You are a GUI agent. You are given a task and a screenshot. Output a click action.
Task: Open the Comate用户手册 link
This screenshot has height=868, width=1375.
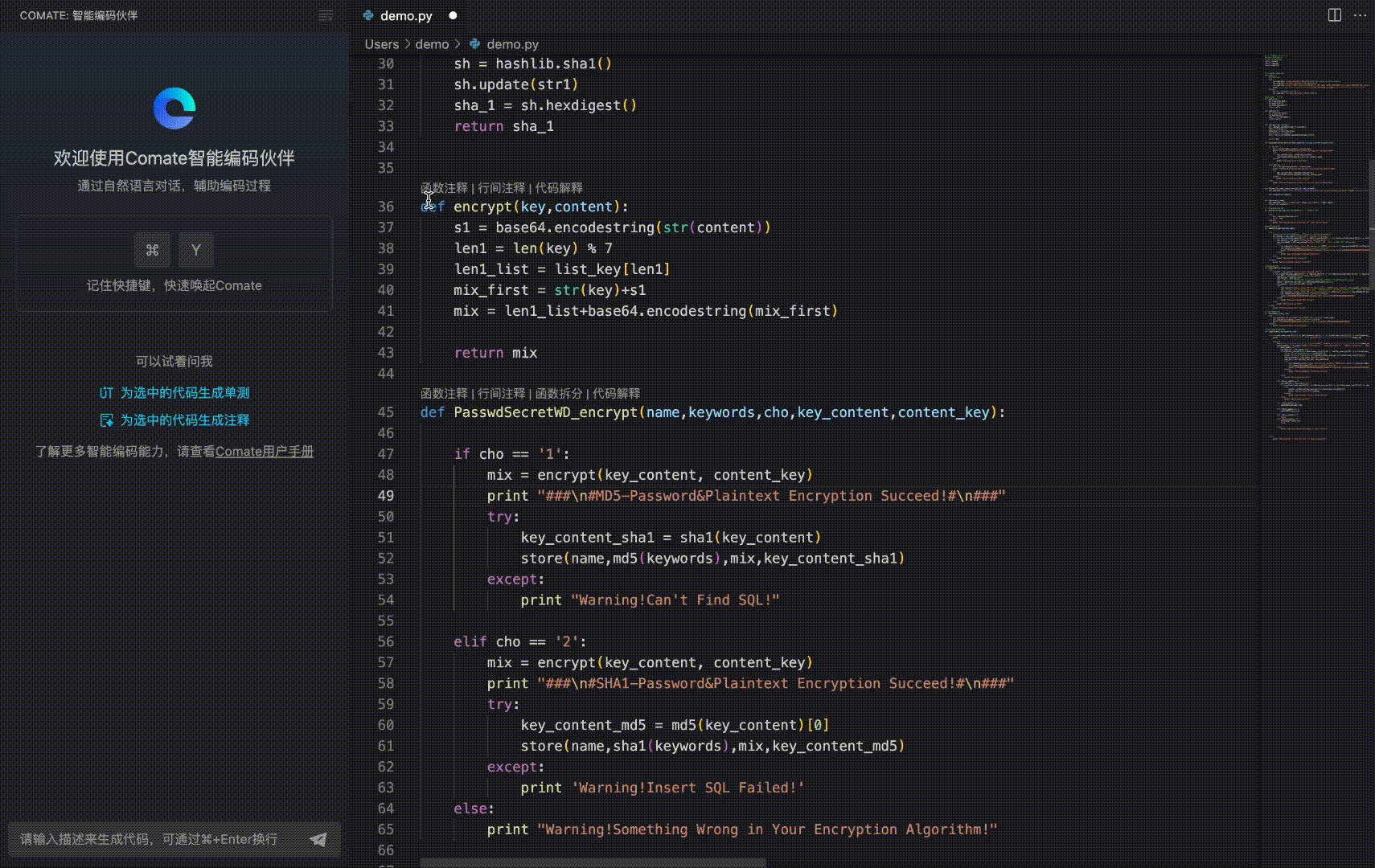(x=265, y=452)
